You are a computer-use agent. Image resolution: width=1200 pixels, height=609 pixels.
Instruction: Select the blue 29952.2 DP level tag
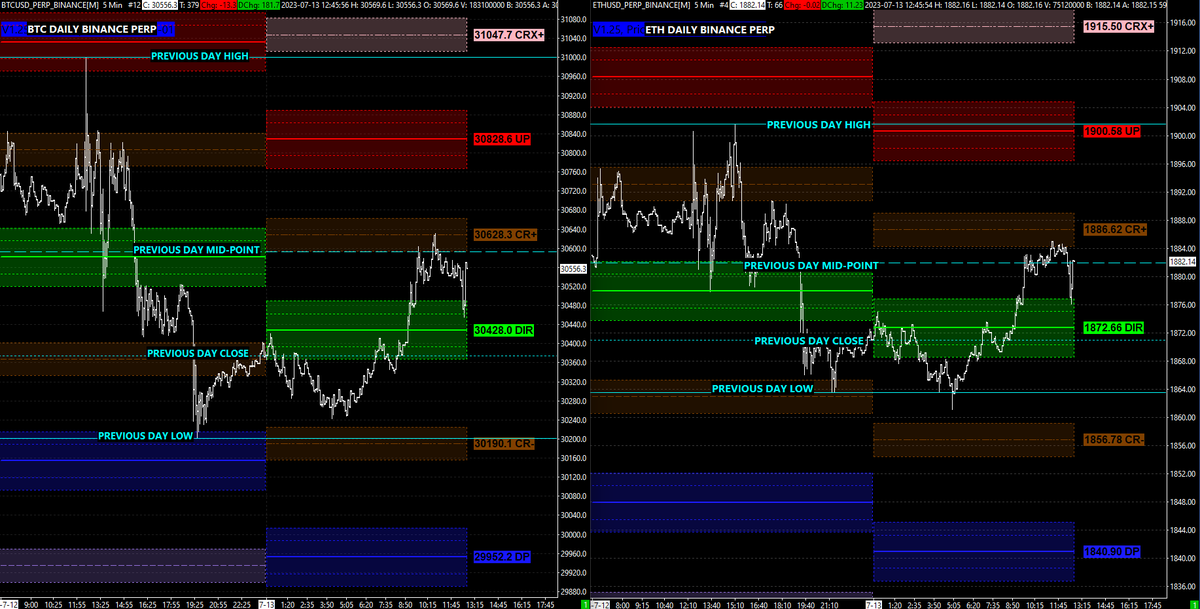501,556
